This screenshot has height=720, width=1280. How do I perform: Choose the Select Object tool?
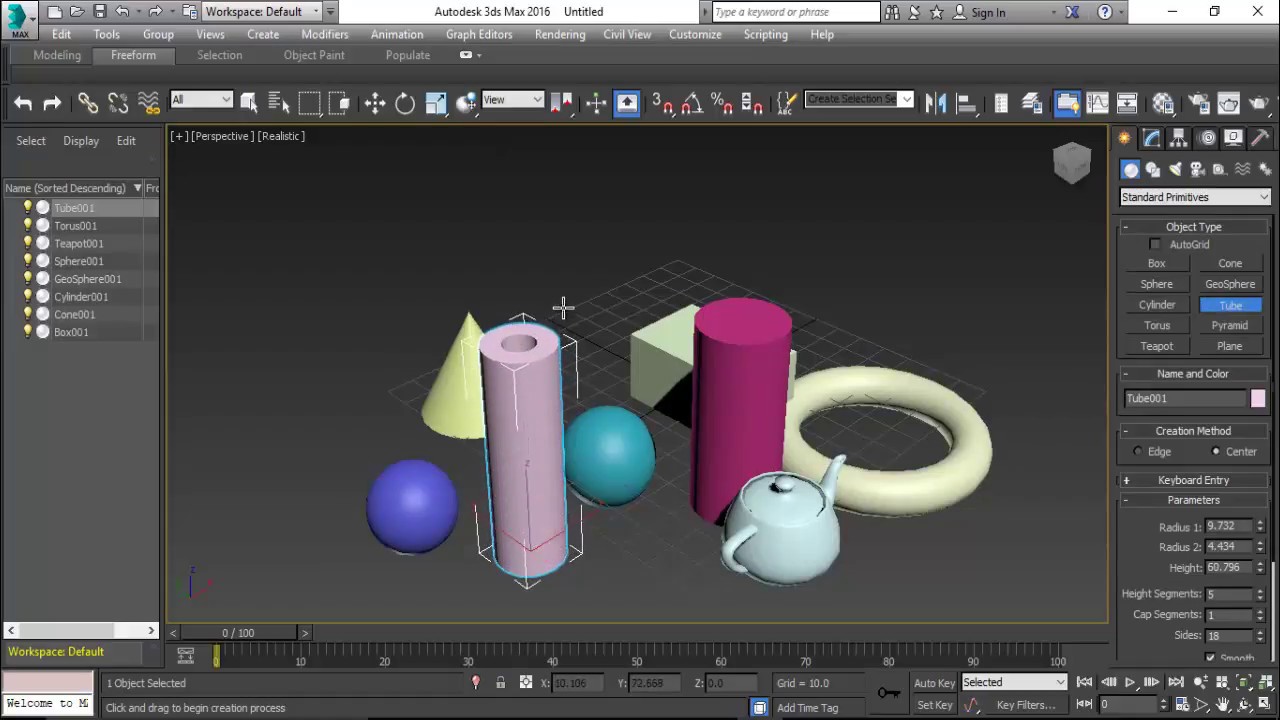pyautogui.click(x=249, y=102)
